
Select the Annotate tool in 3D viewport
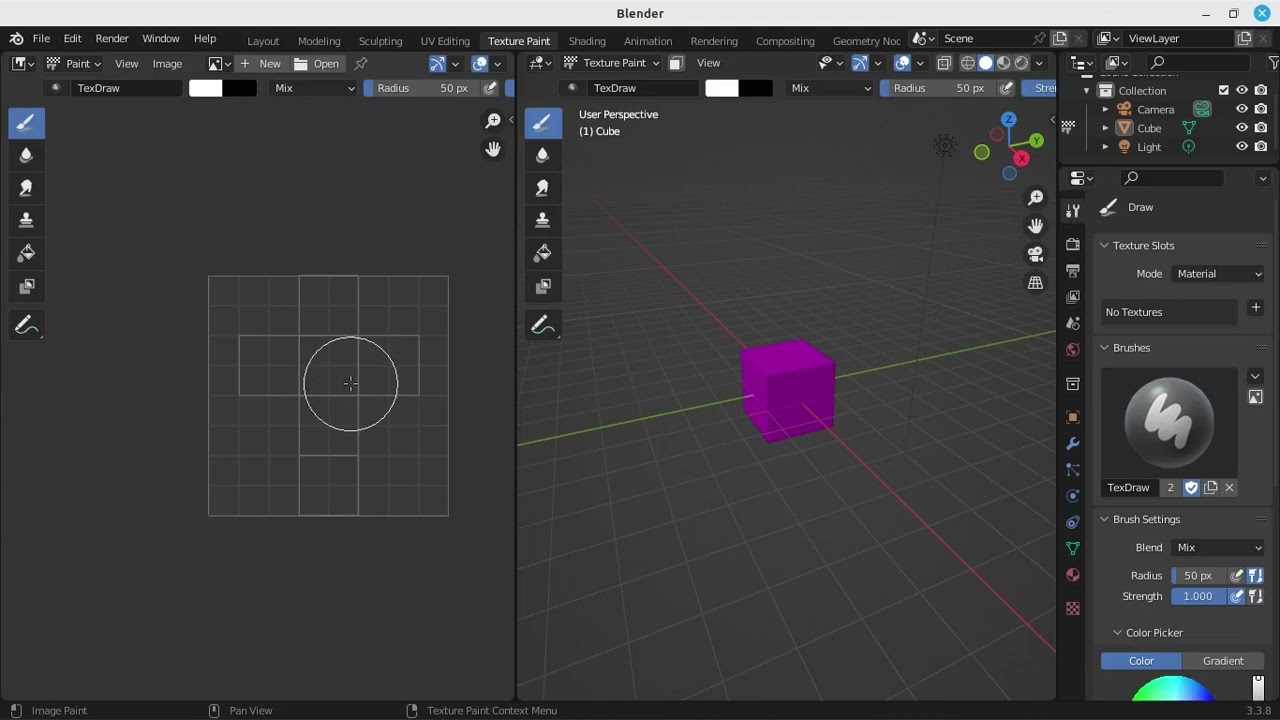[x=542, y=325]
